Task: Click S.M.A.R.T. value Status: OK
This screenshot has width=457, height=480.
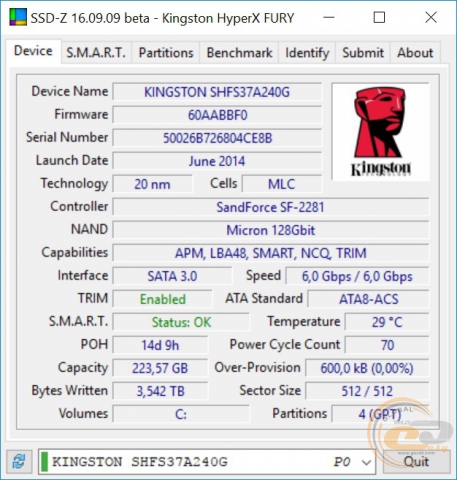Action: (181, 322)
